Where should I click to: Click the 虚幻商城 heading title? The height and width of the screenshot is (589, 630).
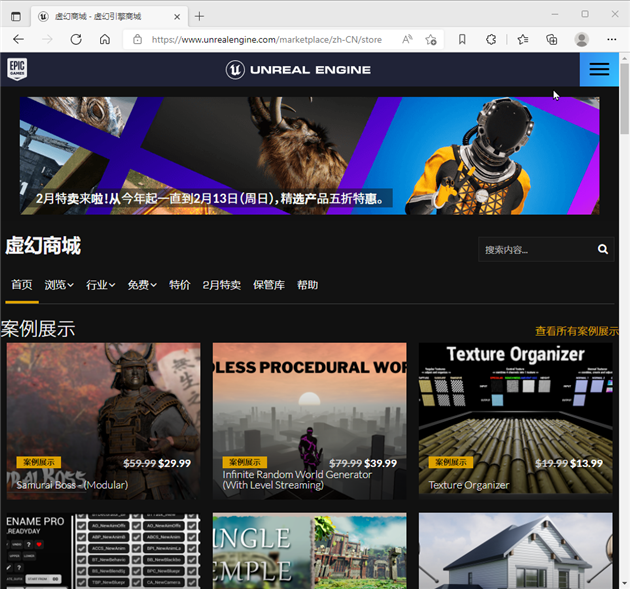43,245
